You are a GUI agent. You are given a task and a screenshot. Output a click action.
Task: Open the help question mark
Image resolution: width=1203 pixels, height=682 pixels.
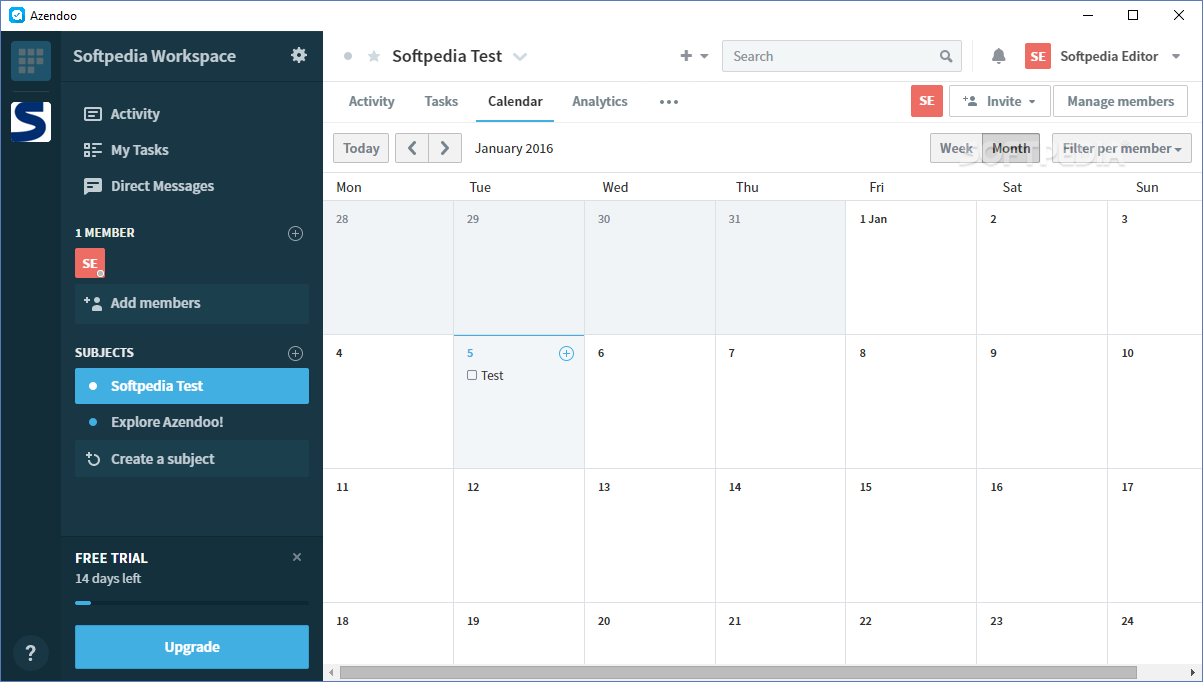point(31,654)
